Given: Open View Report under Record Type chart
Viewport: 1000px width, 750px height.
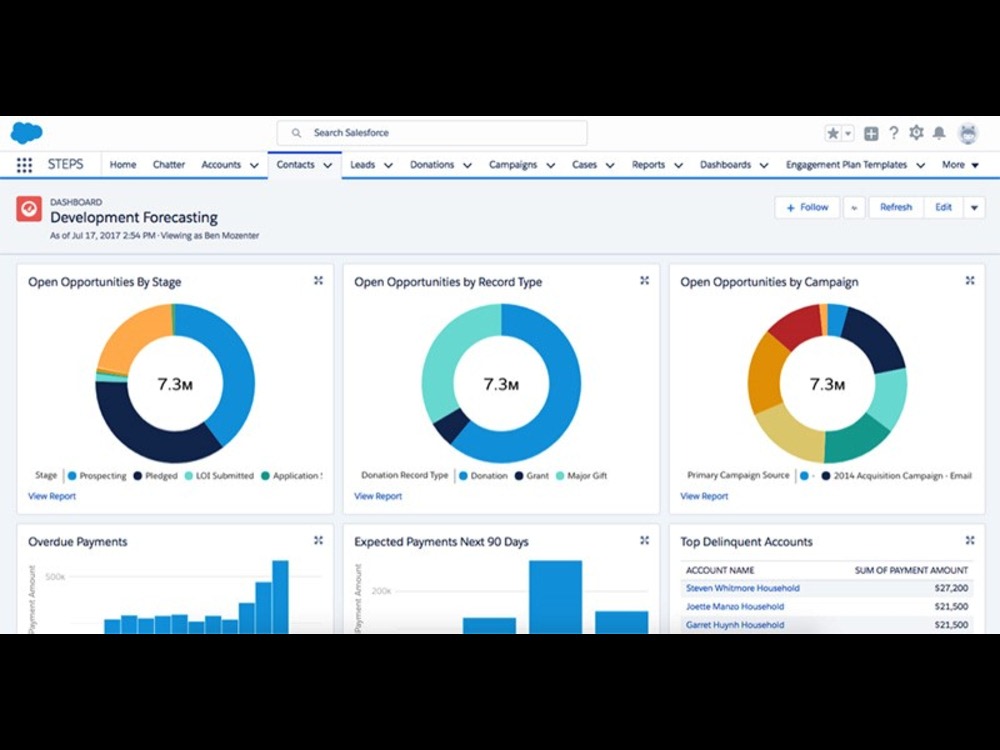Looking at the screenshot, I should pyautogui.click(x=378, y=496).
